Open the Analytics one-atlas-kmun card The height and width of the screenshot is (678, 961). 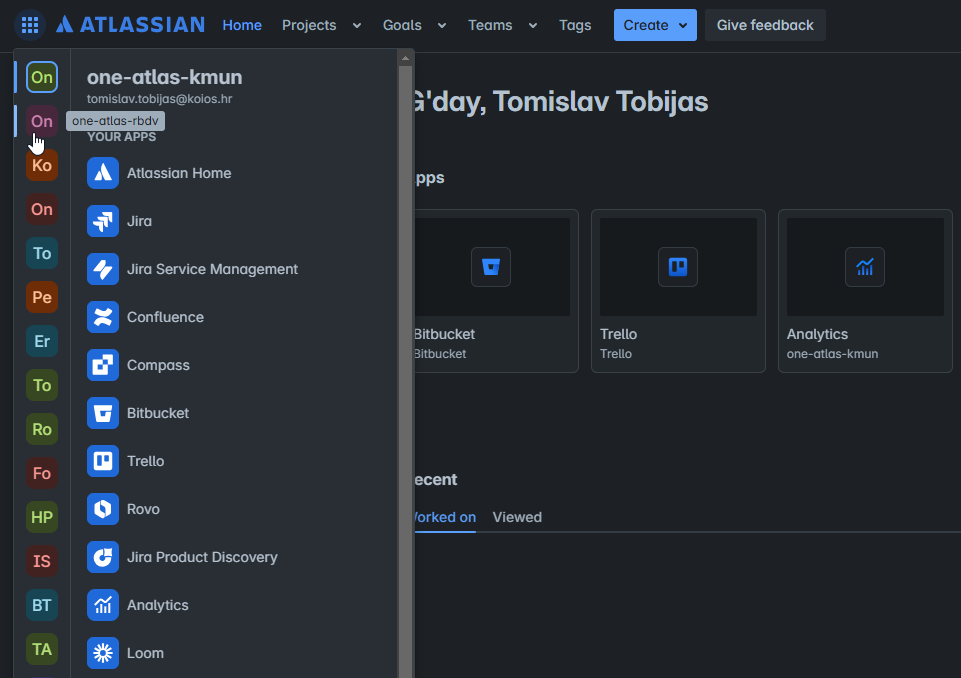pyautogui.click(x=865, y=291)
